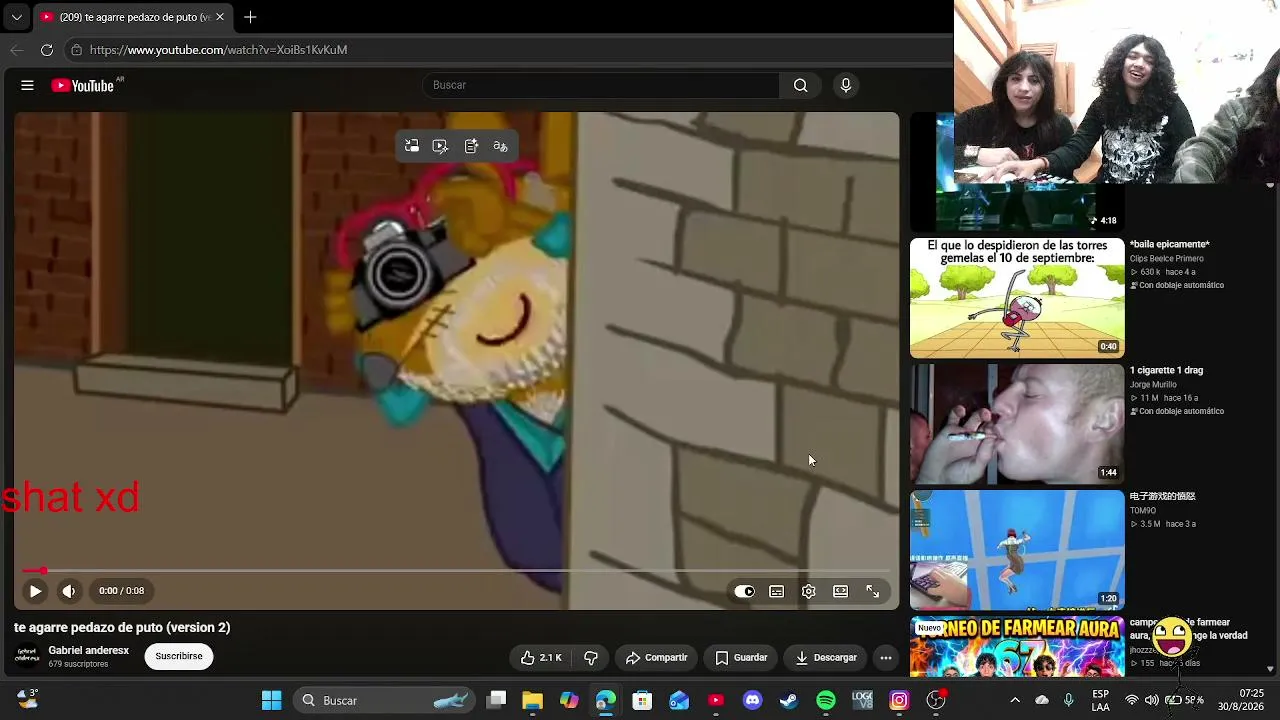The height and width of the screenshot is (720, 1280).
Task: Open Discord from the taskbar
Action: coord(752,700)
